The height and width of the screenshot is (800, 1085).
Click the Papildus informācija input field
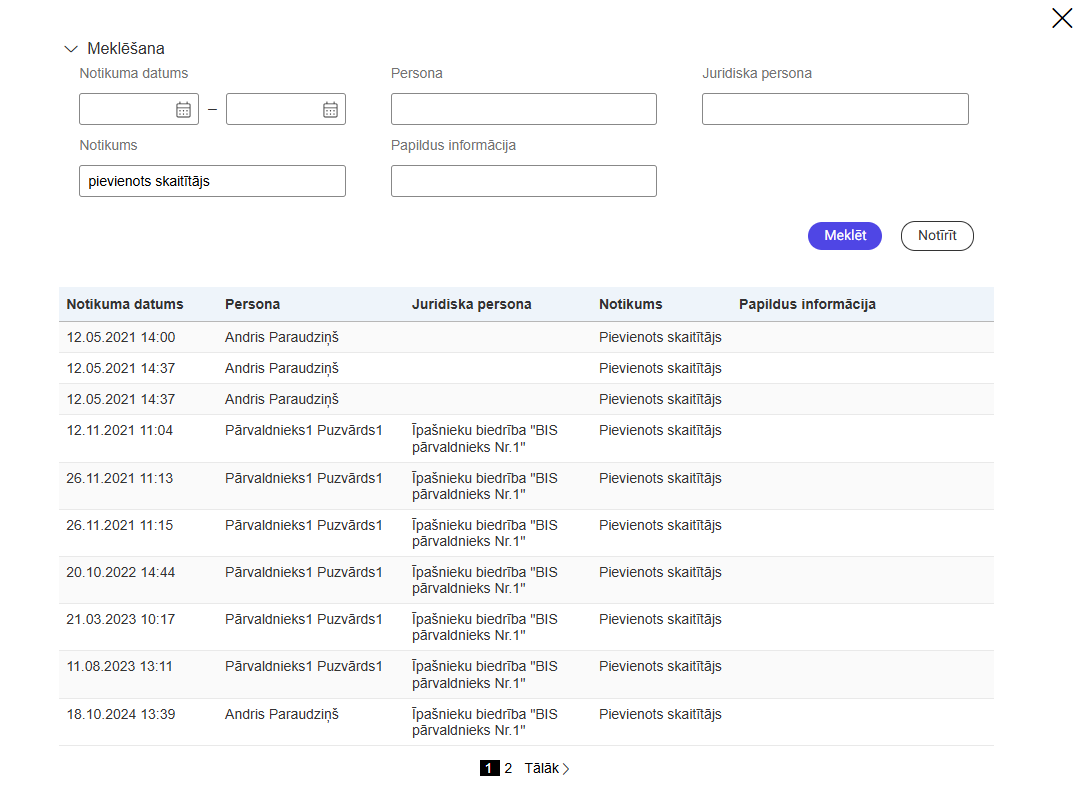[523, 181]
